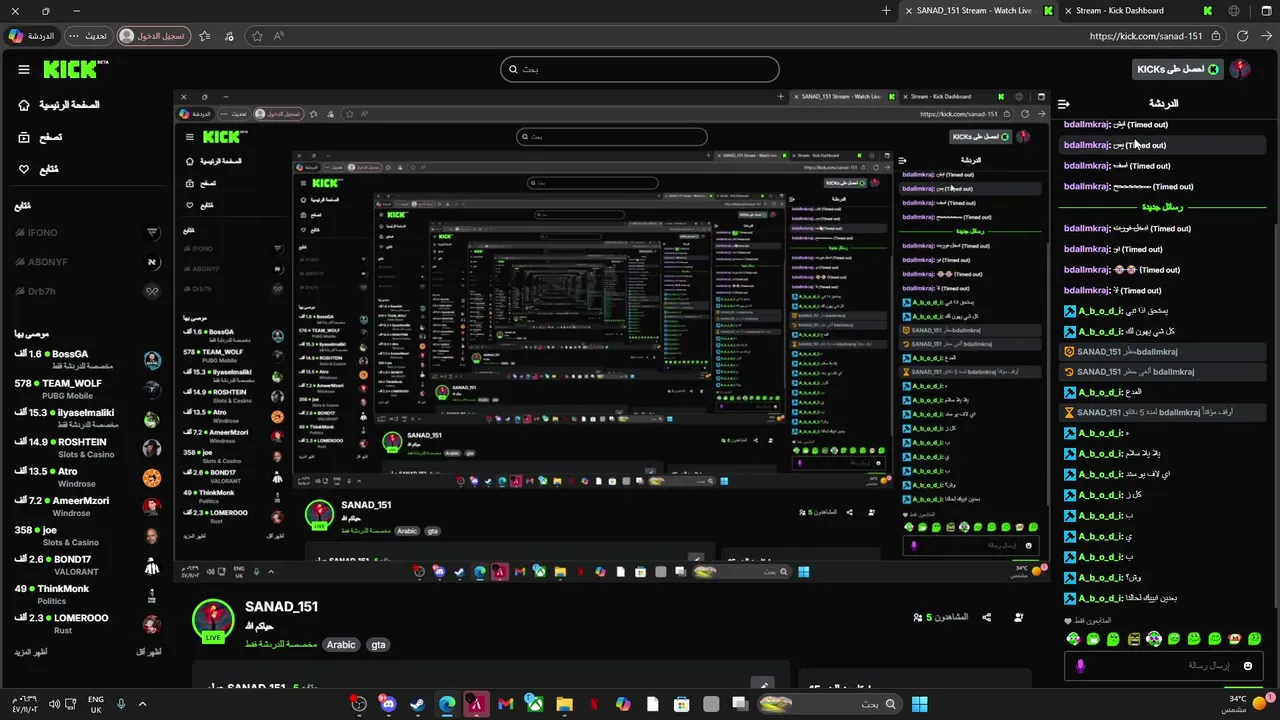Click the new messages divider label

1161,207
